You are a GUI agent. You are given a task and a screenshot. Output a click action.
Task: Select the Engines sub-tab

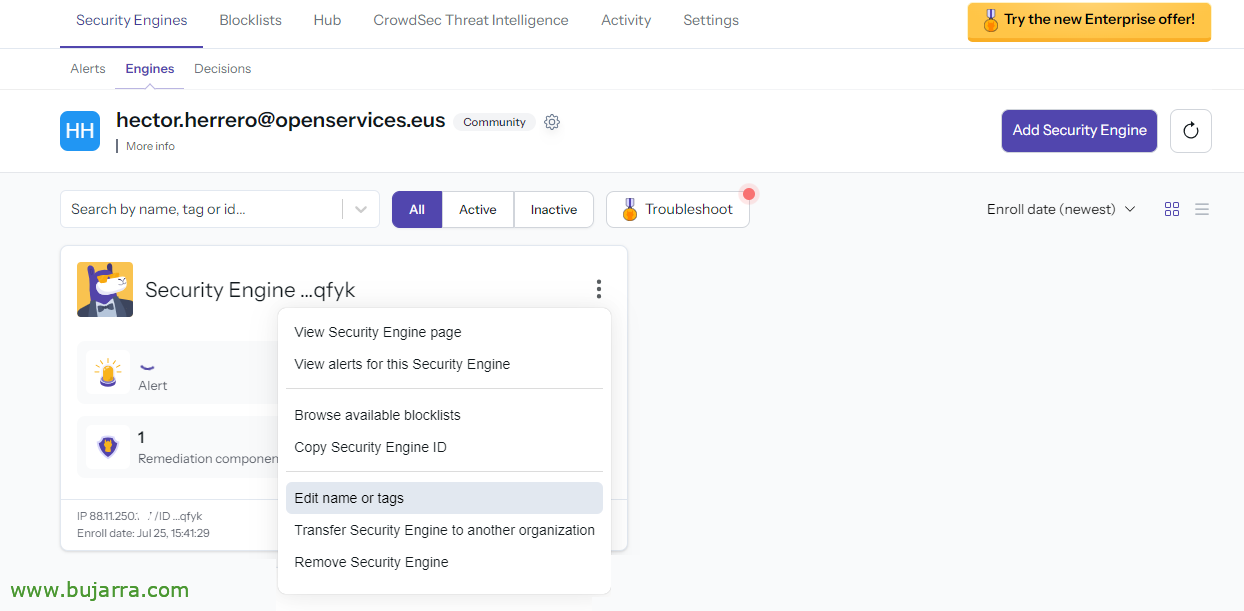[150, 69]
